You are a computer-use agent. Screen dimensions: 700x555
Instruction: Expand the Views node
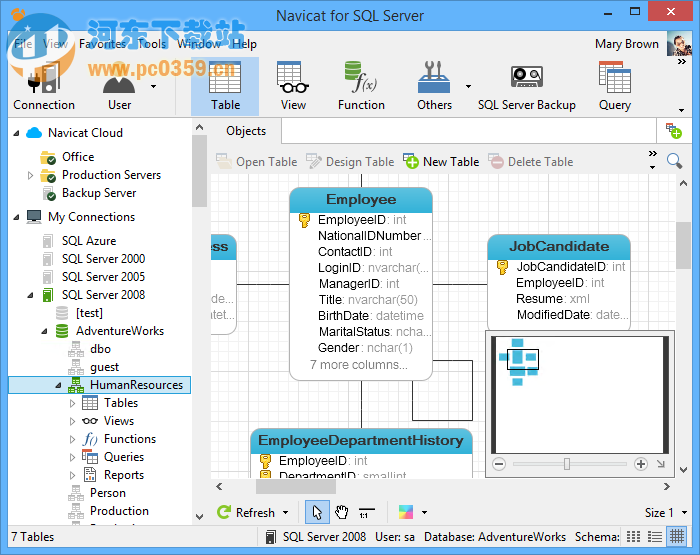(72, 421)
